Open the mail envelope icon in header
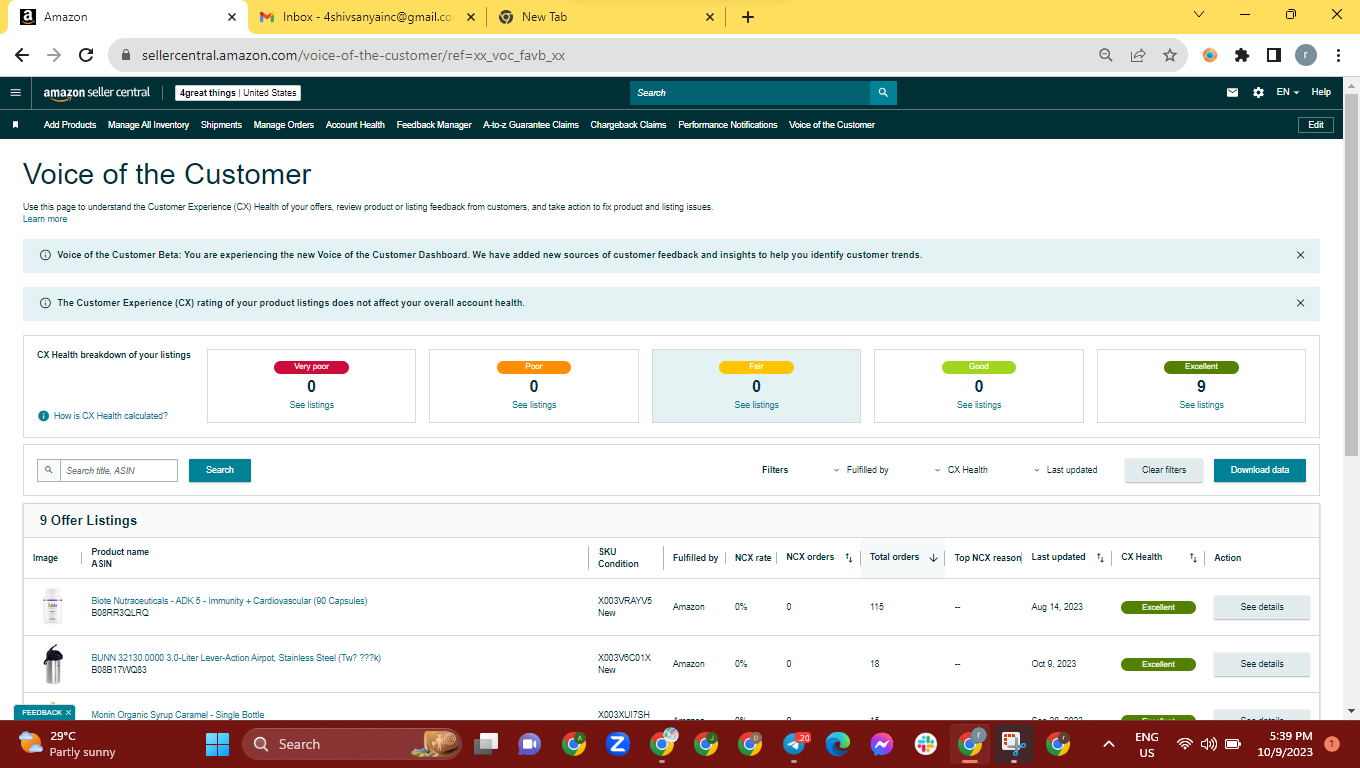This screenshot has width=1360, height=768. [x=1232, y=93]
